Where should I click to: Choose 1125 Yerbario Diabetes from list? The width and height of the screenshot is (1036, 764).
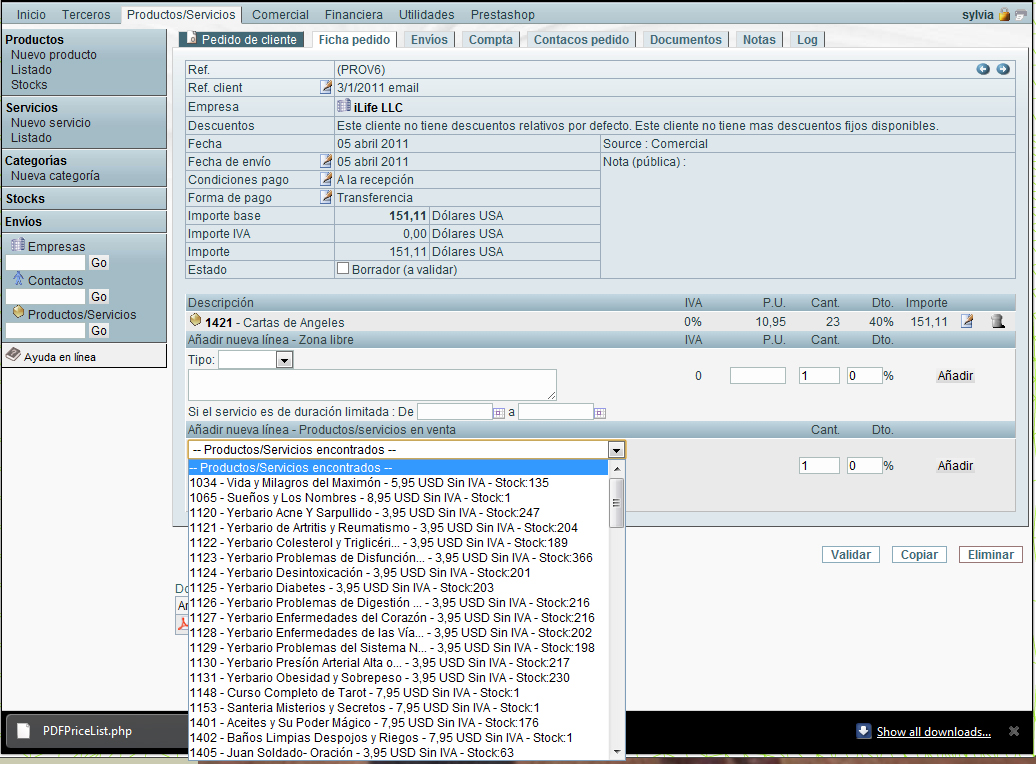(x=398, y=588)
